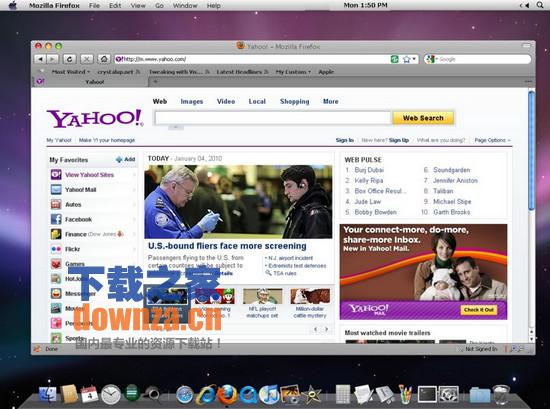550x409 pixels.
Task: Open the Apple menu logo
Action: click(x=13, y=5)
